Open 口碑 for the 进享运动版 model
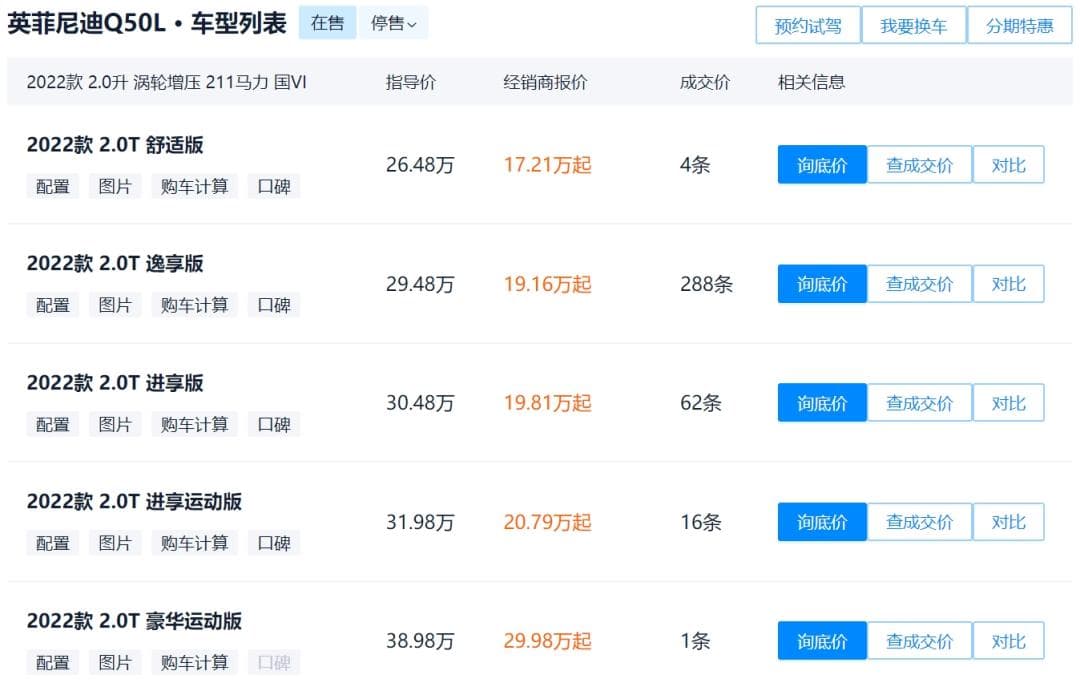 274,543
